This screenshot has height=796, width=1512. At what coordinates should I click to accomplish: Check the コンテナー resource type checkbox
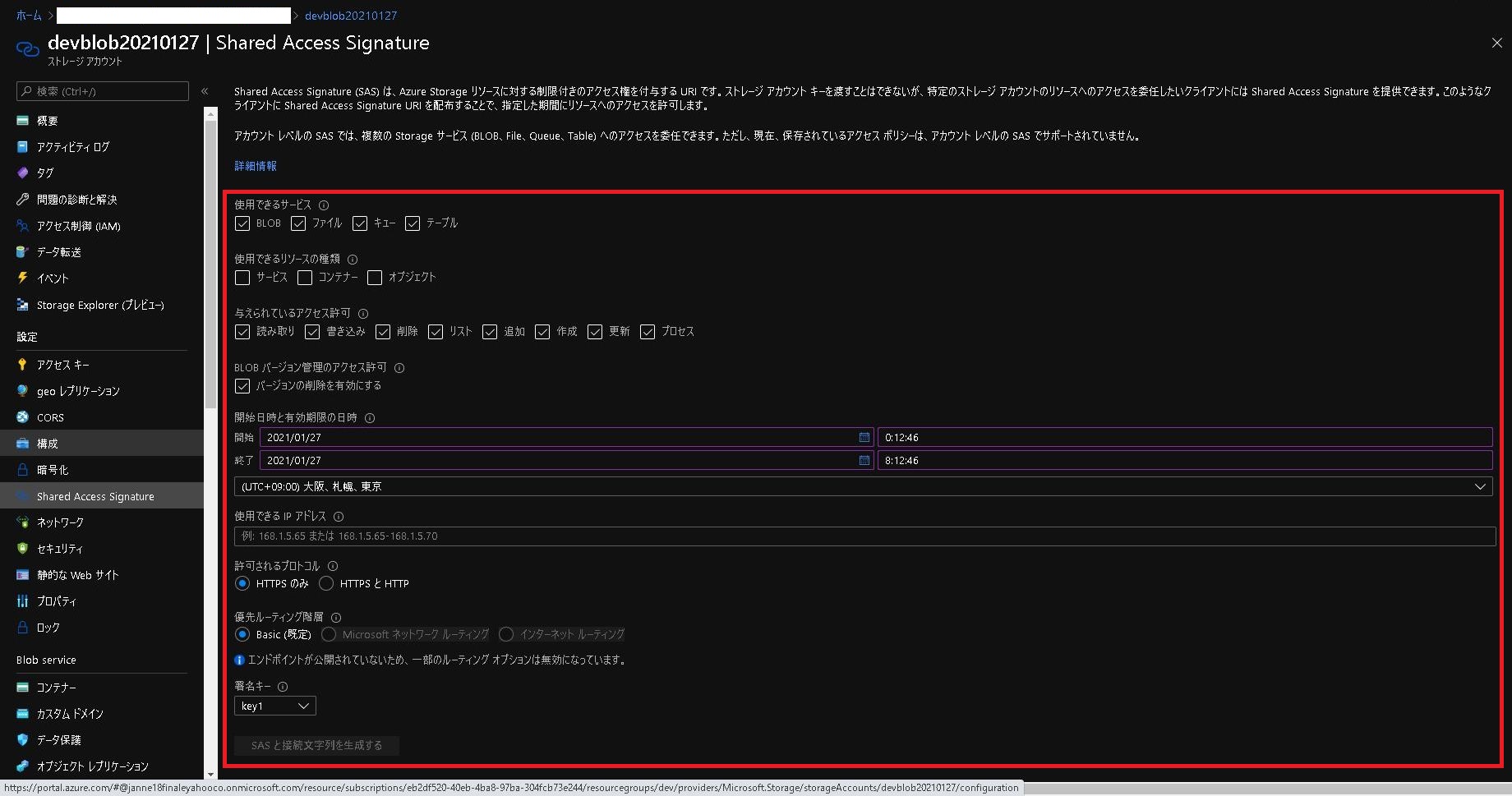click(x=305, y=278)
